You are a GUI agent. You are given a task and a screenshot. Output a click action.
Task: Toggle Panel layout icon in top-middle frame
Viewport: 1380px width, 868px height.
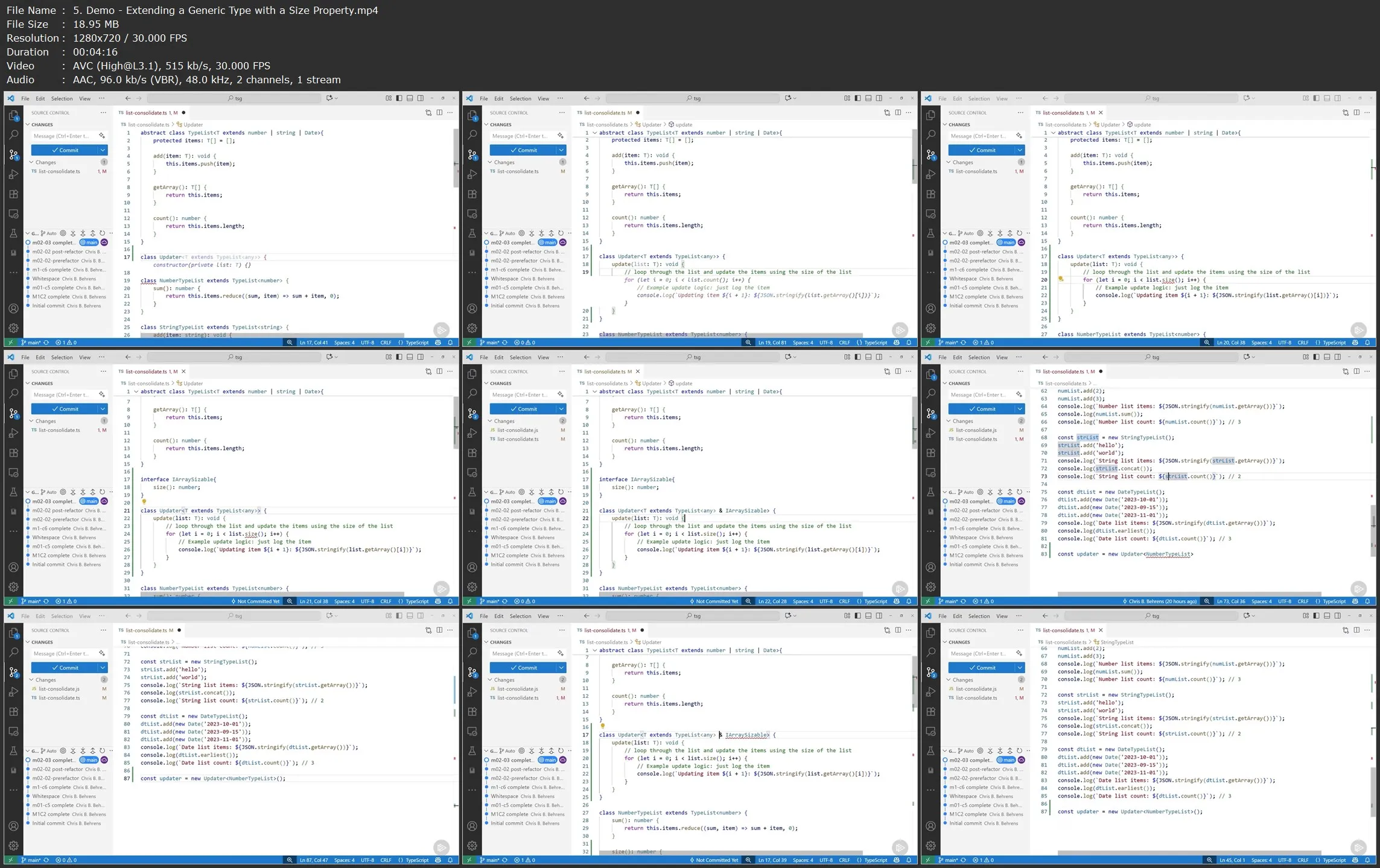868,98
